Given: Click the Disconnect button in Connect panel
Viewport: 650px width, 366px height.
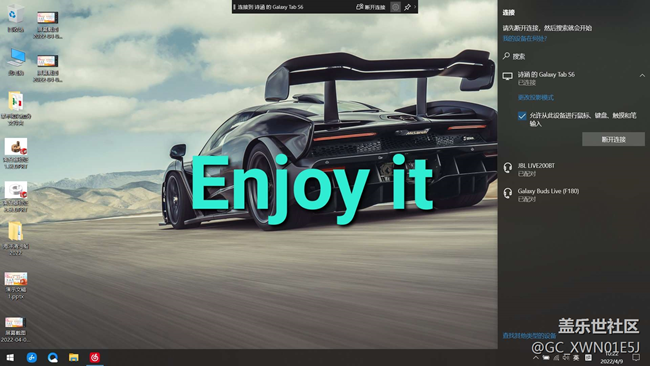Looking at the screenshot, I should [613, 139].
